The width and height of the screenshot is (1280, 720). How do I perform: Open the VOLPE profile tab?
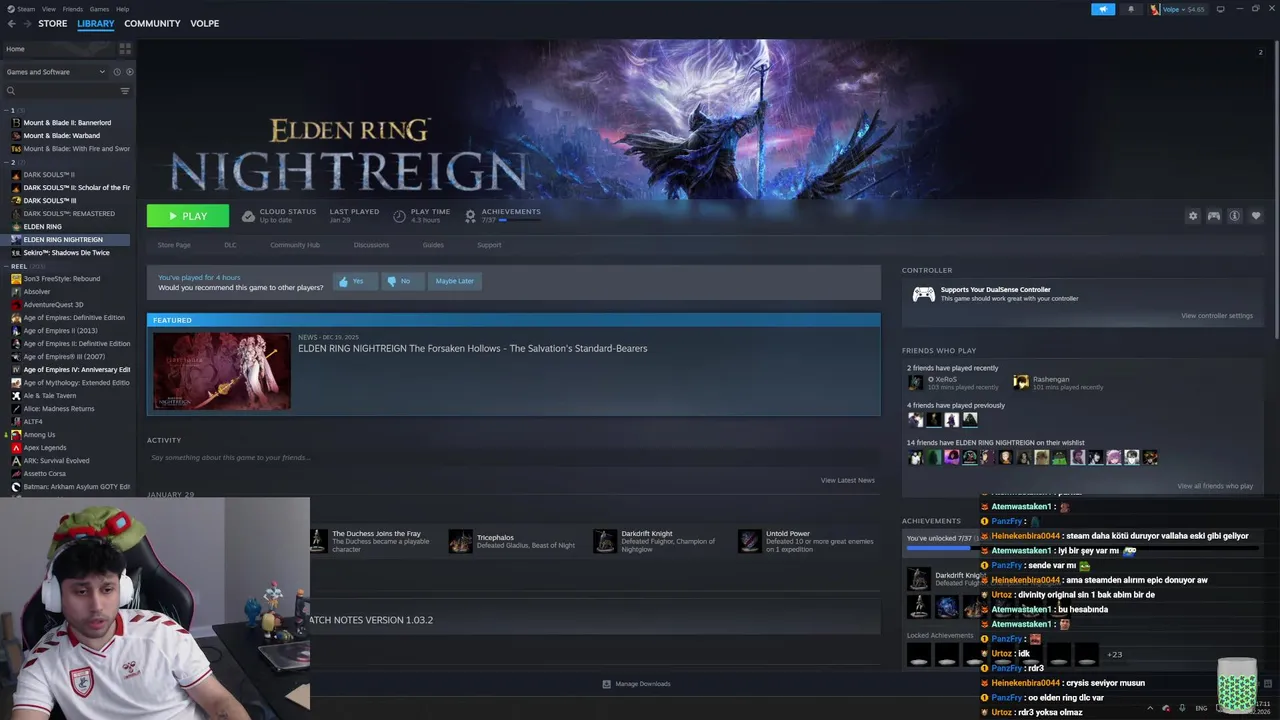click(204, 23)
